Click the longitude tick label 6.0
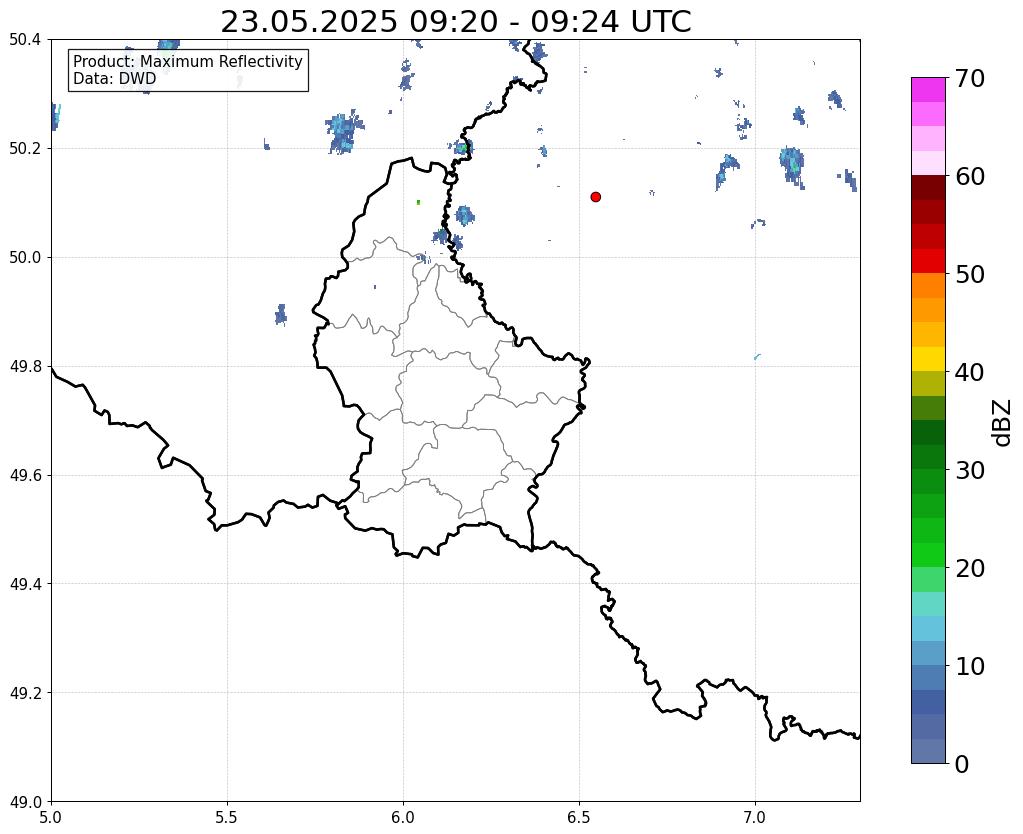Viewport: 1023px width, 834px height. tap(403, 817)
